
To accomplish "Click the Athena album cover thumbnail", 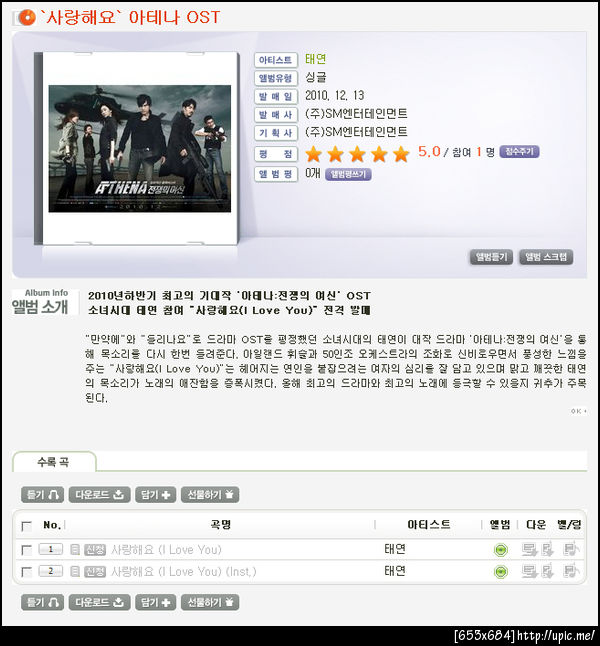I will pyautogui.click(x=140, y=149).
